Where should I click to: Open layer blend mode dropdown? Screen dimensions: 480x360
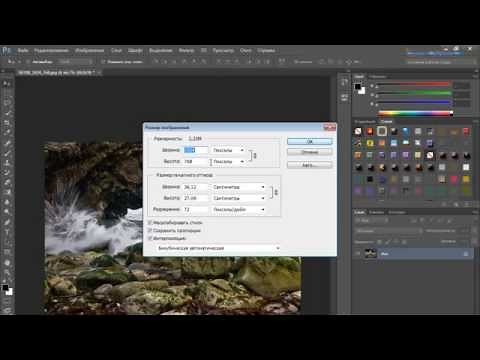pos(389,231)
